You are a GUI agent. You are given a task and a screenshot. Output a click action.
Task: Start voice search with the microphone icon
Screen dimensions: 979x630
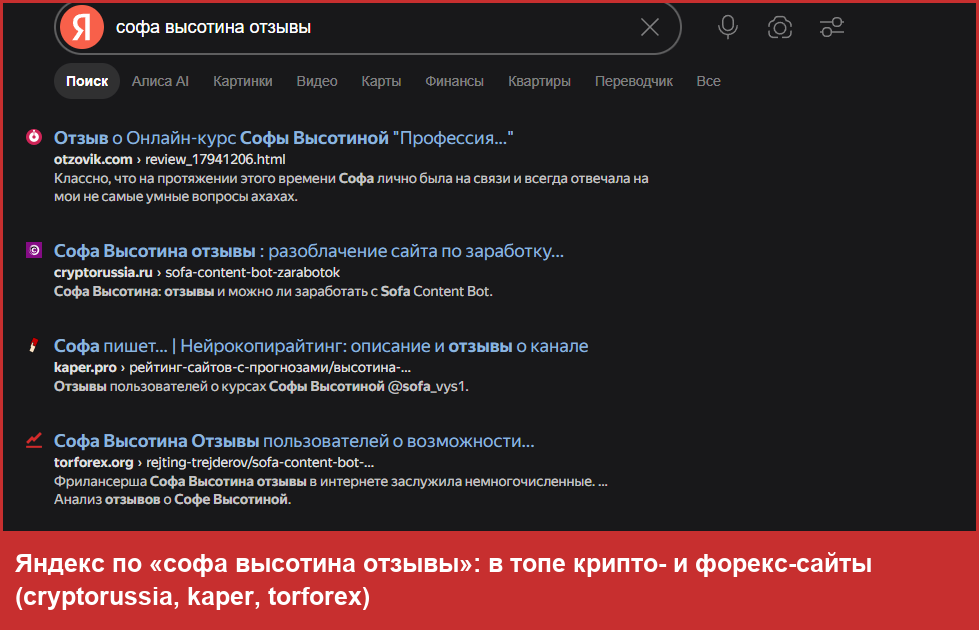[727, 27]
